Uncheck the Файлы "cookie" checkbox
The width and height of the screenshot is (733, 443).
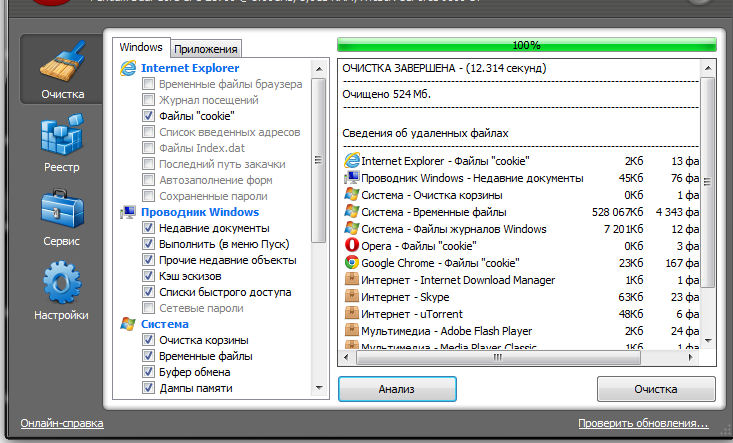tap(149, 116)
